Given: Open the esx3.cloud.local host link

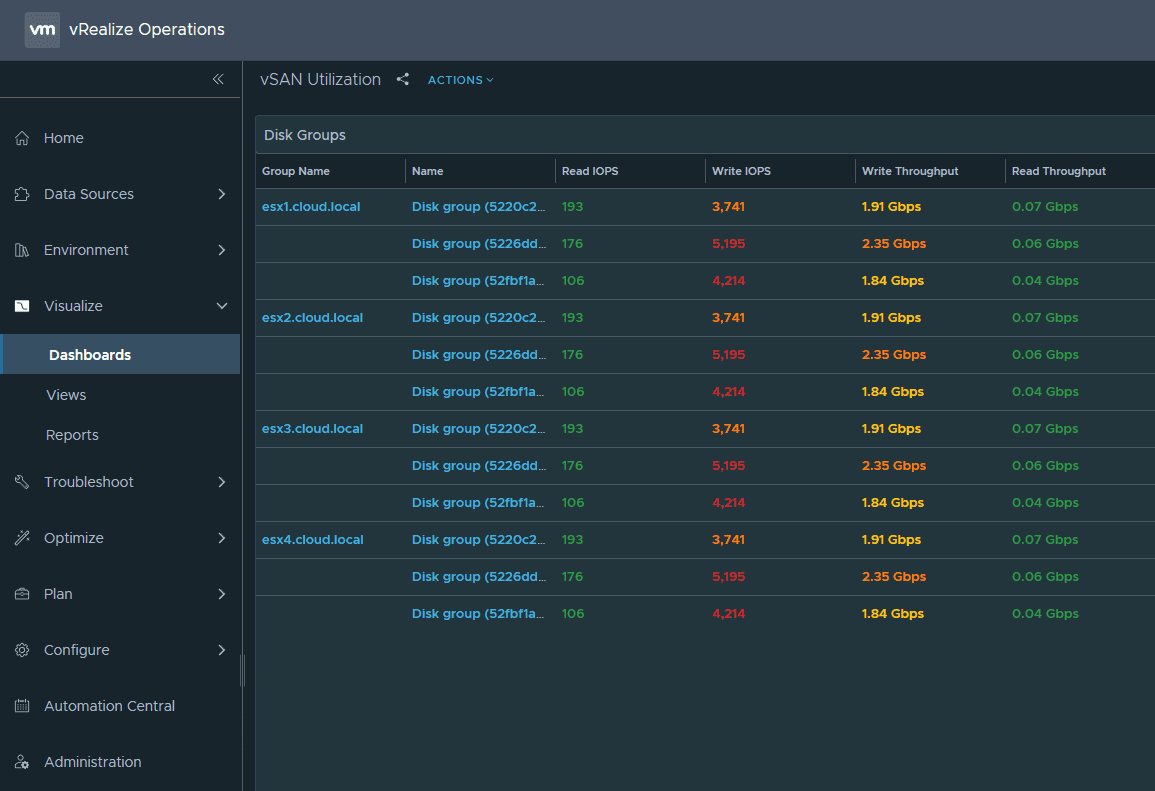Looking at the screenshot, I should pyautogui.click(x=312, y=429).
